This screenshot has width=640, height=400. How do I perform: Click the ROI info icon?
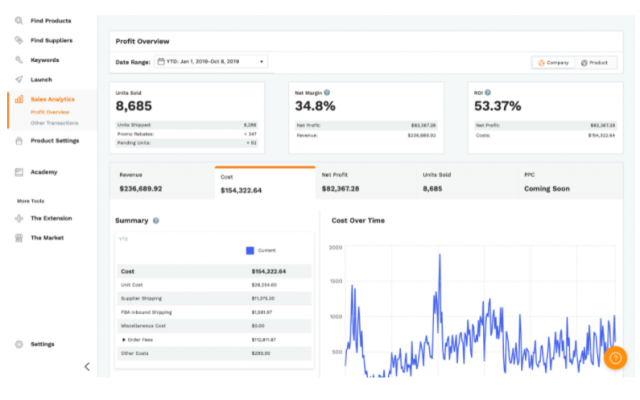pos(488,93)
